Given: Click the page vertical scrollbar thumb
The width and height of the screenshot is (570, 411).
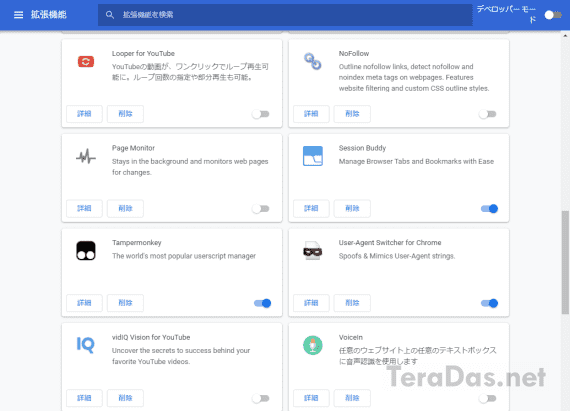Looking at the screenshot, I should (x=565, y=262).
